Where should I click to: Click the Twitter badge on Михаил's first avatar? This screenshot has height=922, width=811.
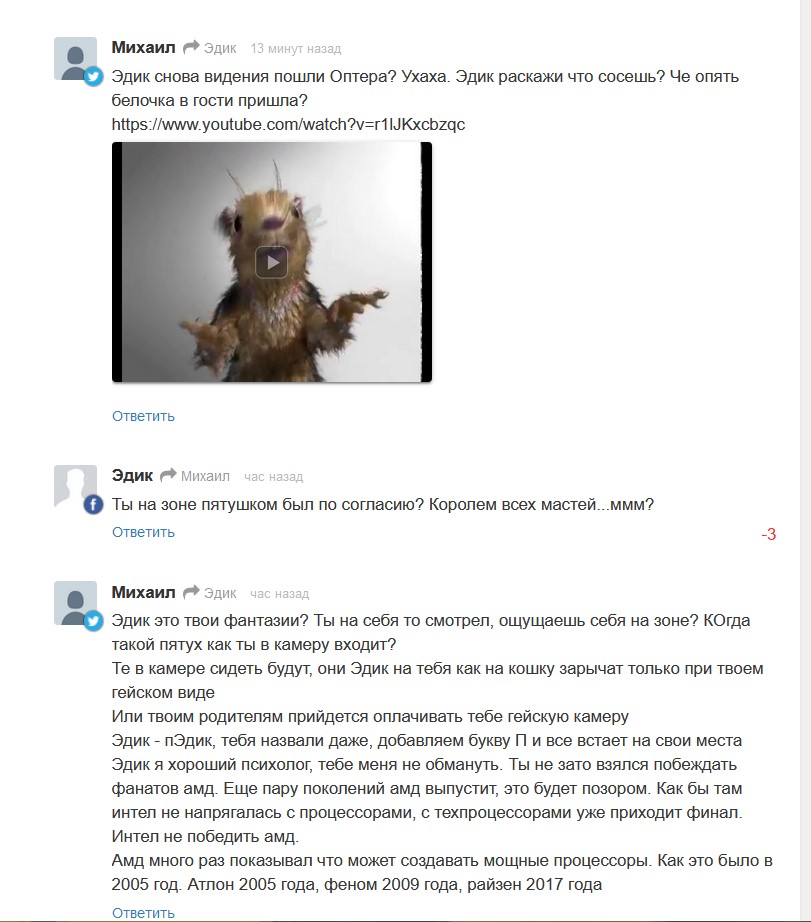(93, 76)
